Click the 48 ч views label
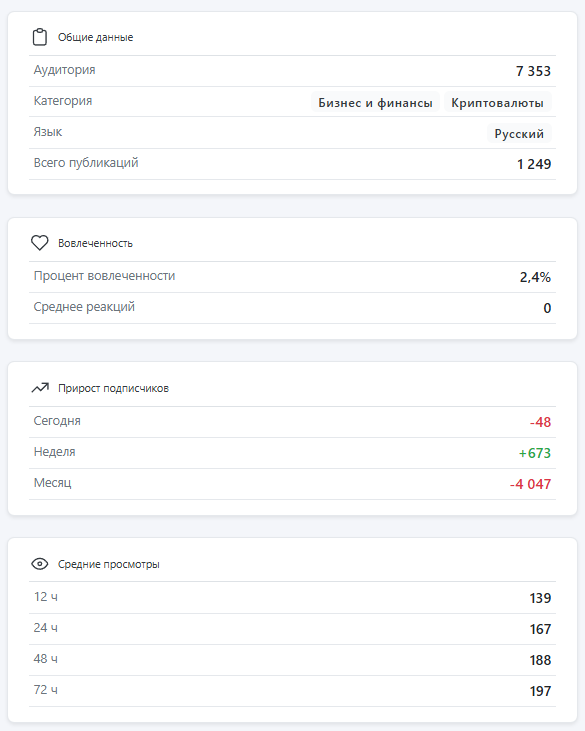 point(46,659)
